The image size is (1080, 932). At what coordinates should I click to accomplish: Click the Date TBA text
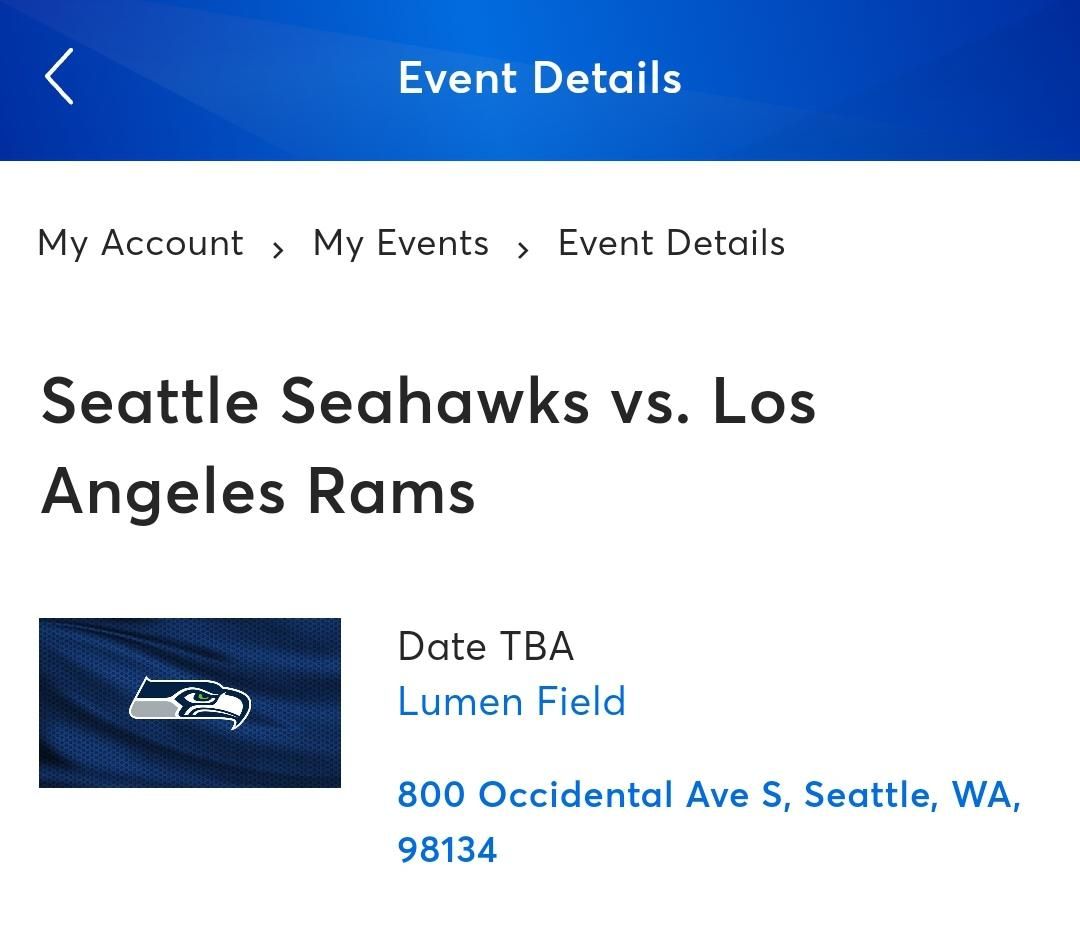pyautogui.click(x=485, y=646)
